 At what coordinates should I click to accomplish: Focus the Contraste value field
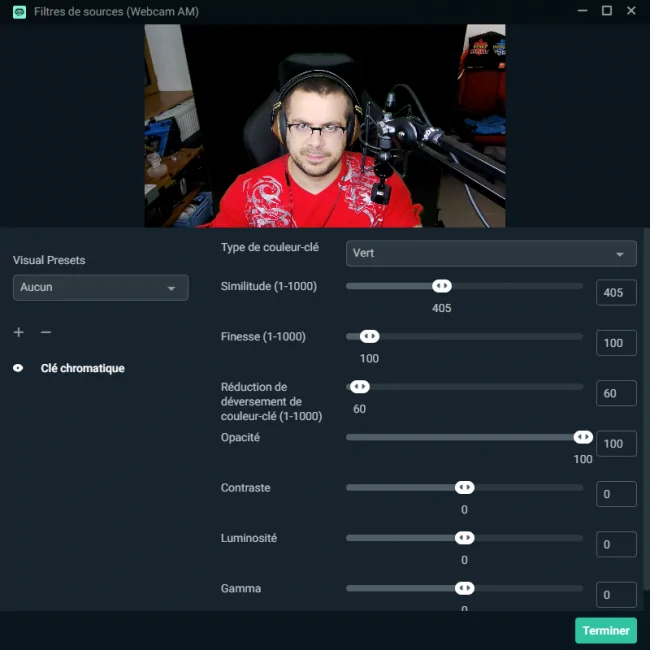(616, 494)
